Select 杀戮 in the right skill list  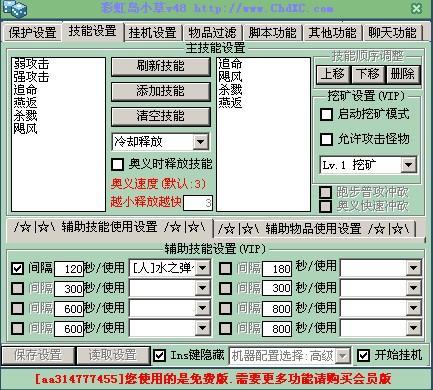coord(230,90)
